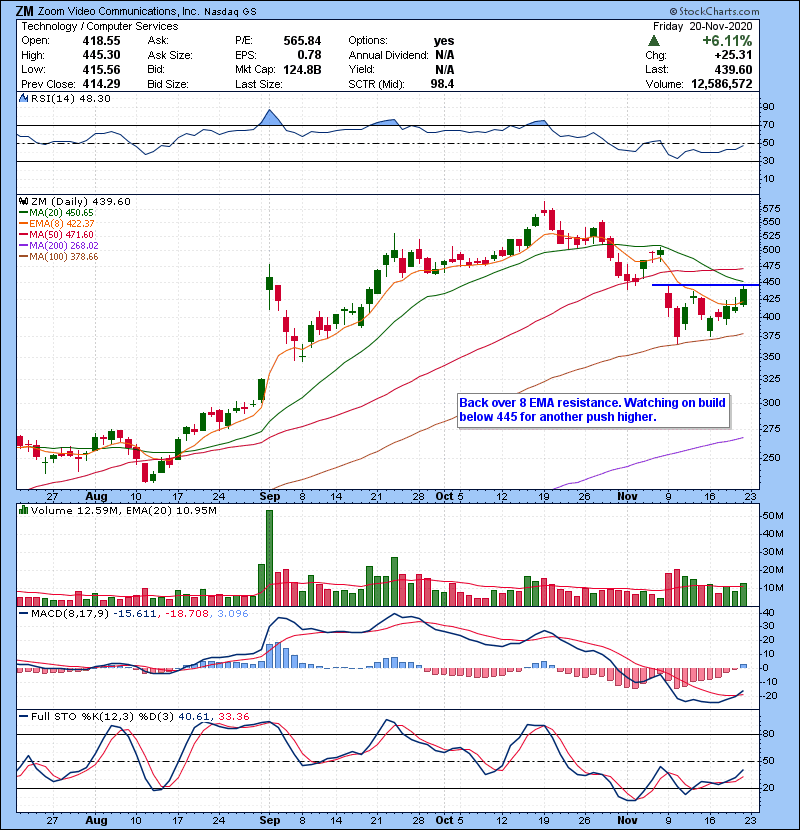This screenshot has height=830, width=800.
Task: Click the Volume 12.59M, EMA(20) 10.95M label
Action: pyautogui.click(x=124, y=510)
